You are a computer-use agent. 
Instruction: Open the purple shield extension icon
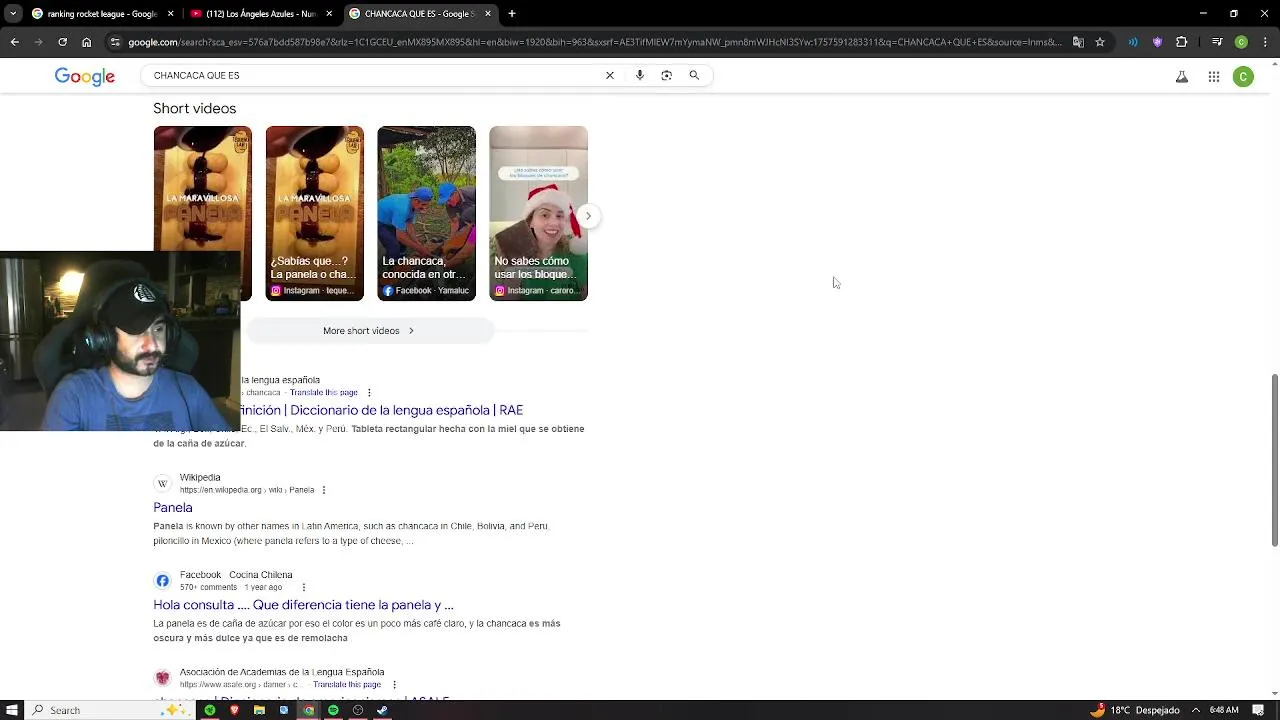[x=1158, y=42]
